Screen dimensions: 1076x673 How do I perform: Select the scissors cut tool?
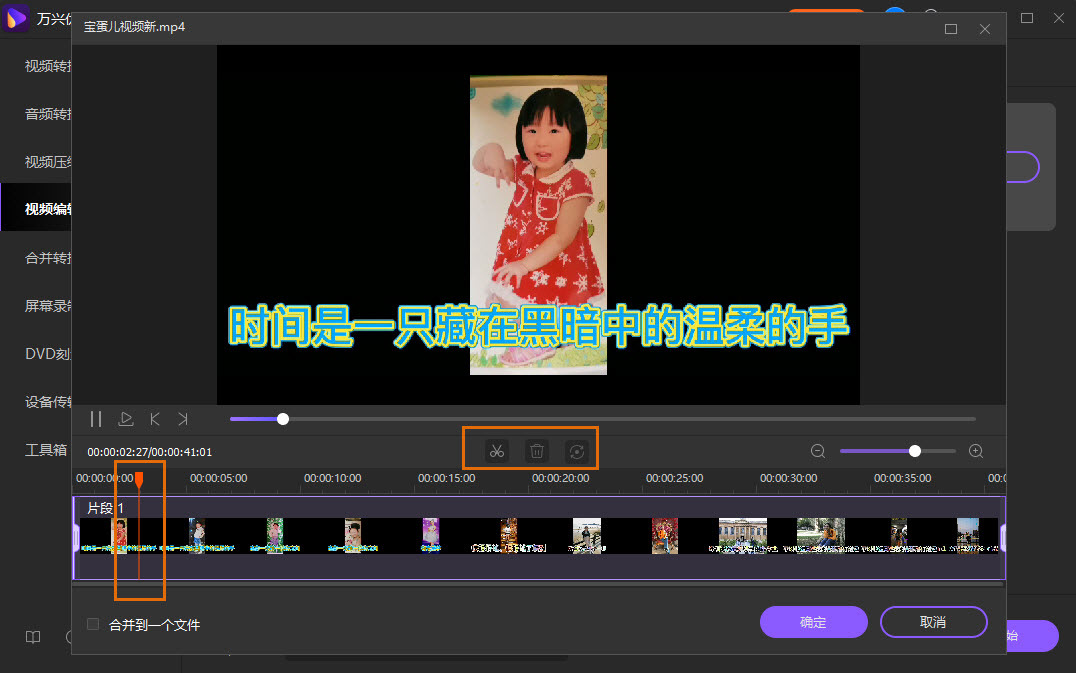pyautogui.click(x=496, y=451)
